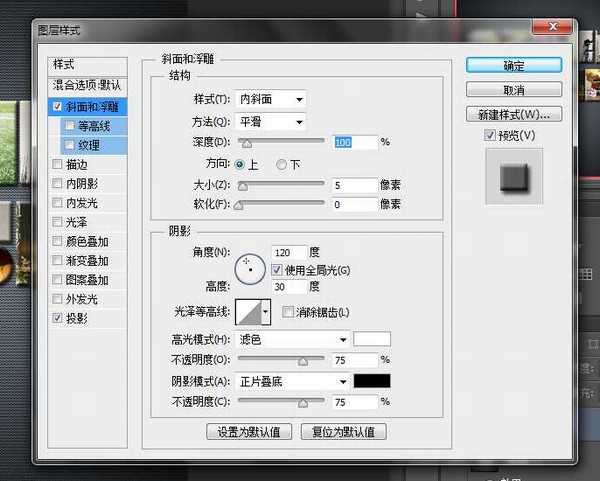This screenshot has width=600, height=481.
Task: Click the 深度 slider track
Action: [x=280, y=143]
